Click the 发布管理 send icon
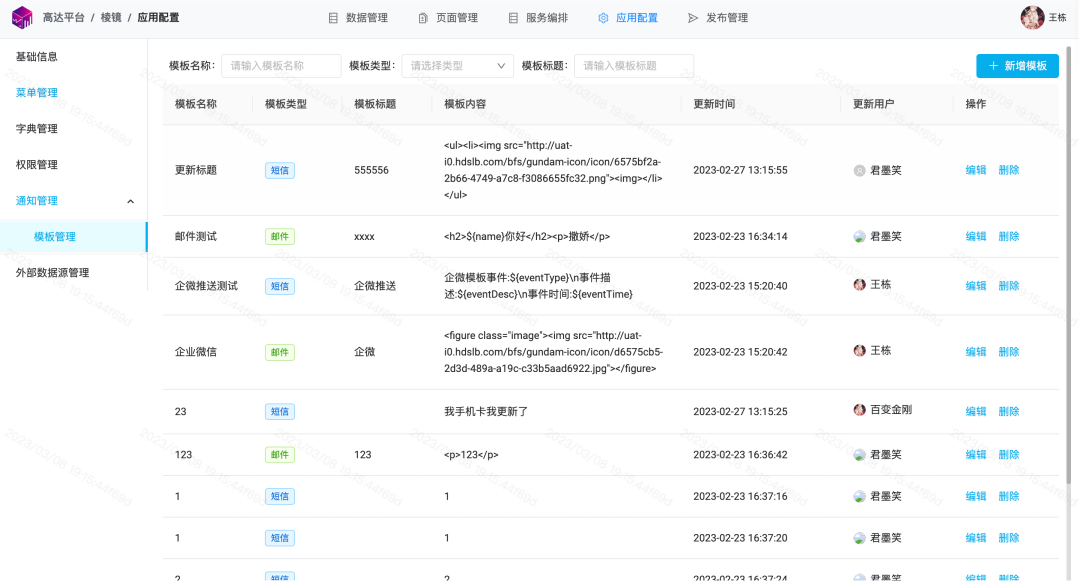The height and width of the screenshot is (588, 1080). 693,18
